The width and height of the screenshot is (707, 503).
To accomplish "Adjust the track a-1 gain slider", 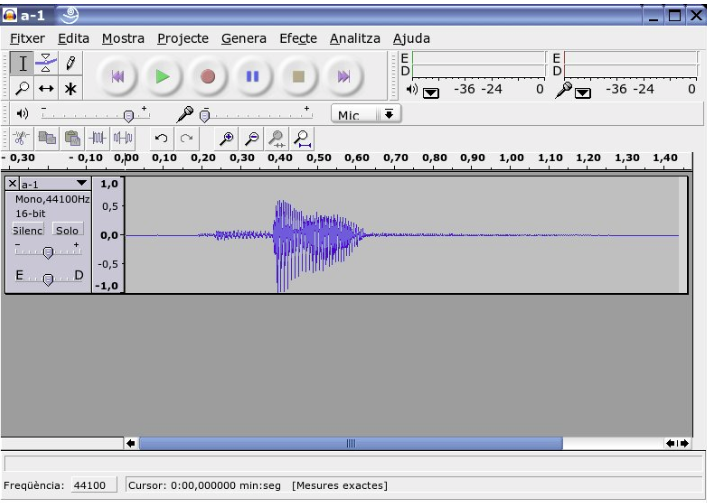I will pyautogui.click(x=48, y=252).
